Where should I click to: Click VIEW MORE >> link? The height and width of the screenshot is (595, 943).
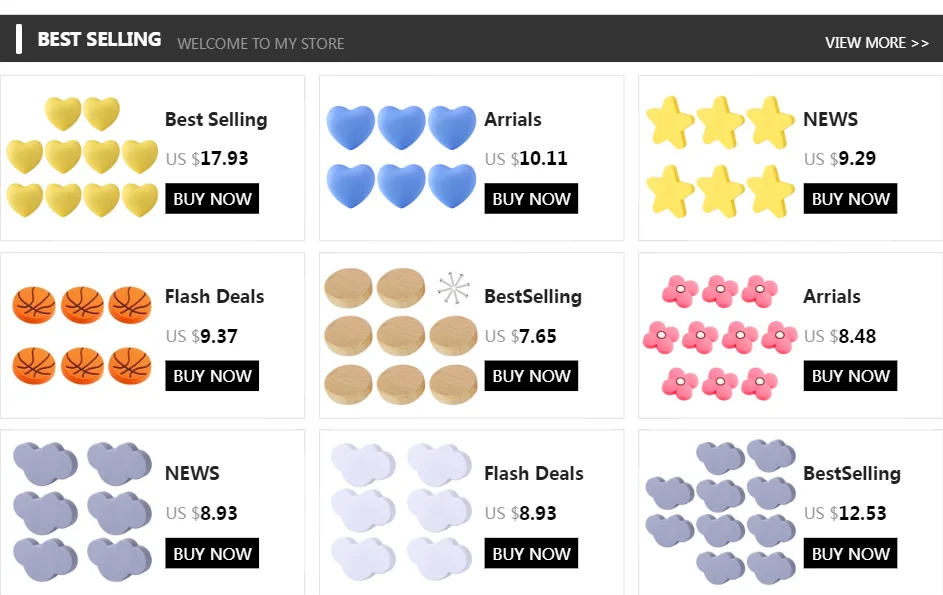tap(877, 43)
